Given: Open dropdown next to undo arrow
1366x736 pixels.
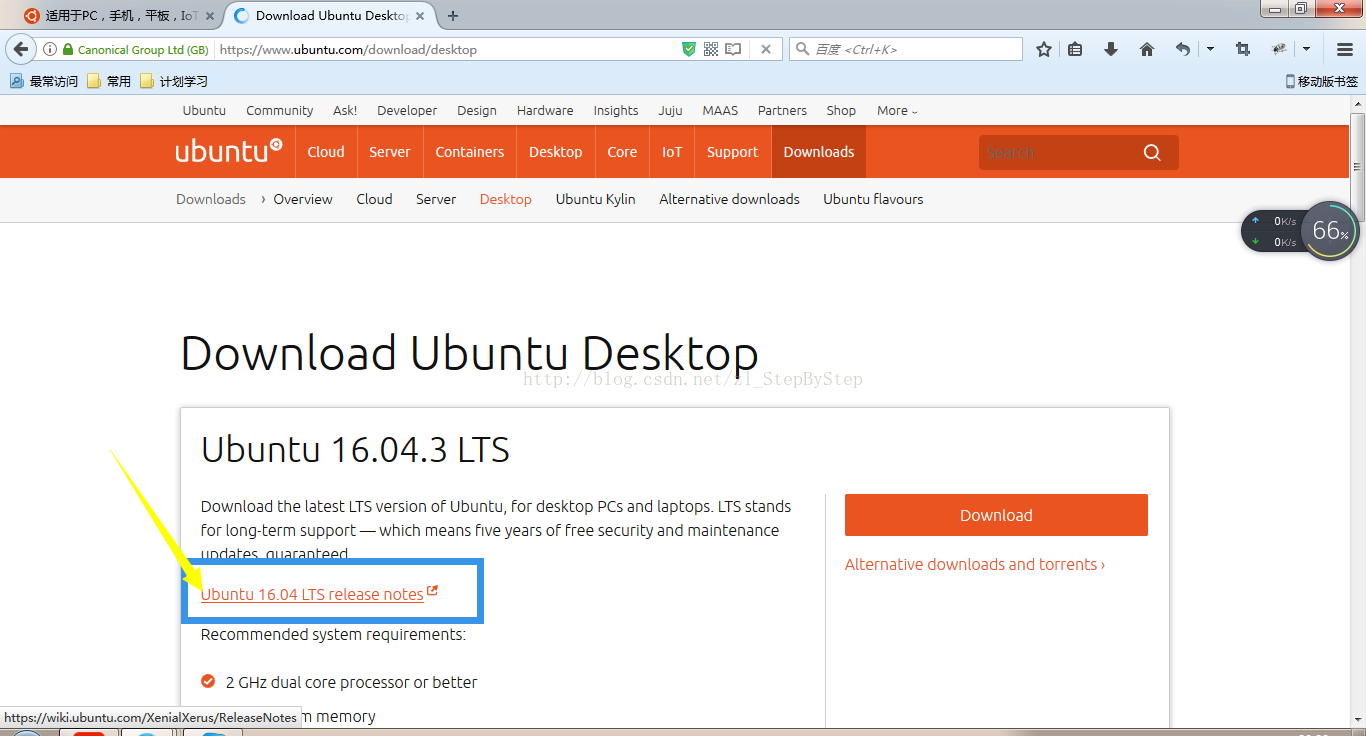Looking at the screenshot, I should pyautogui.click(x=1210, y=49).
